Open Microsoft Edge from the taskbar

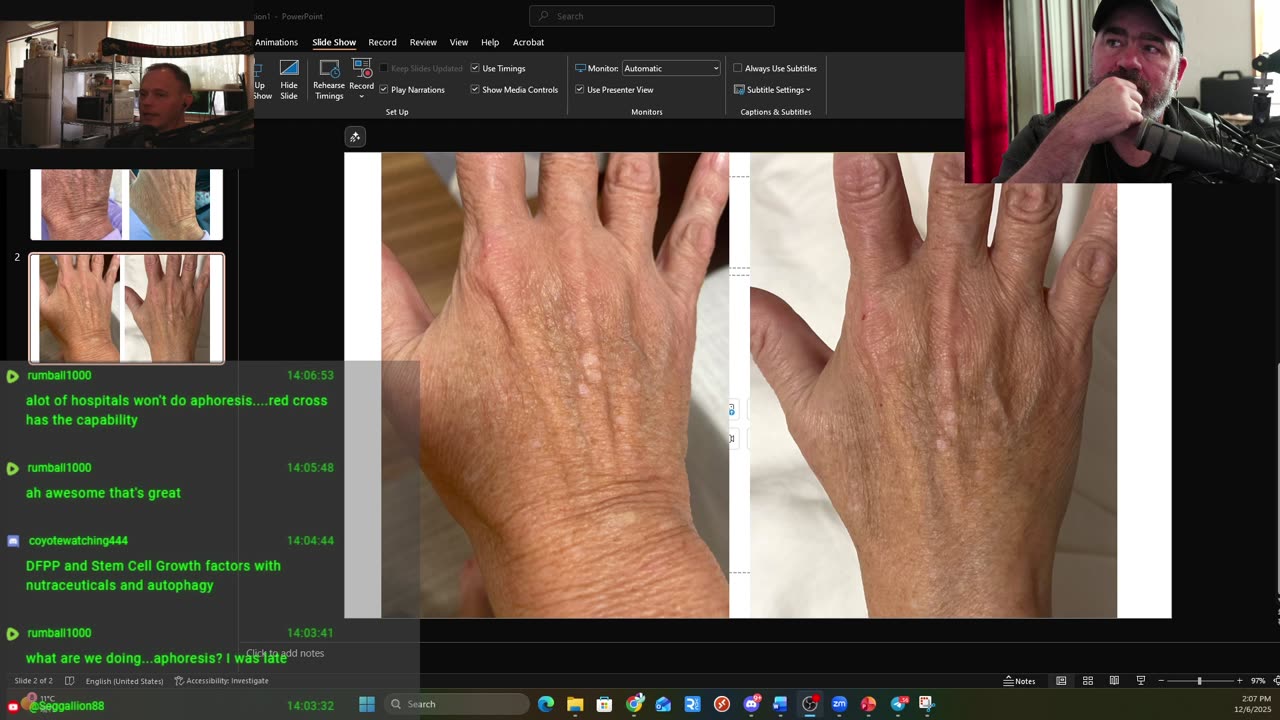[x=546, y=704]
